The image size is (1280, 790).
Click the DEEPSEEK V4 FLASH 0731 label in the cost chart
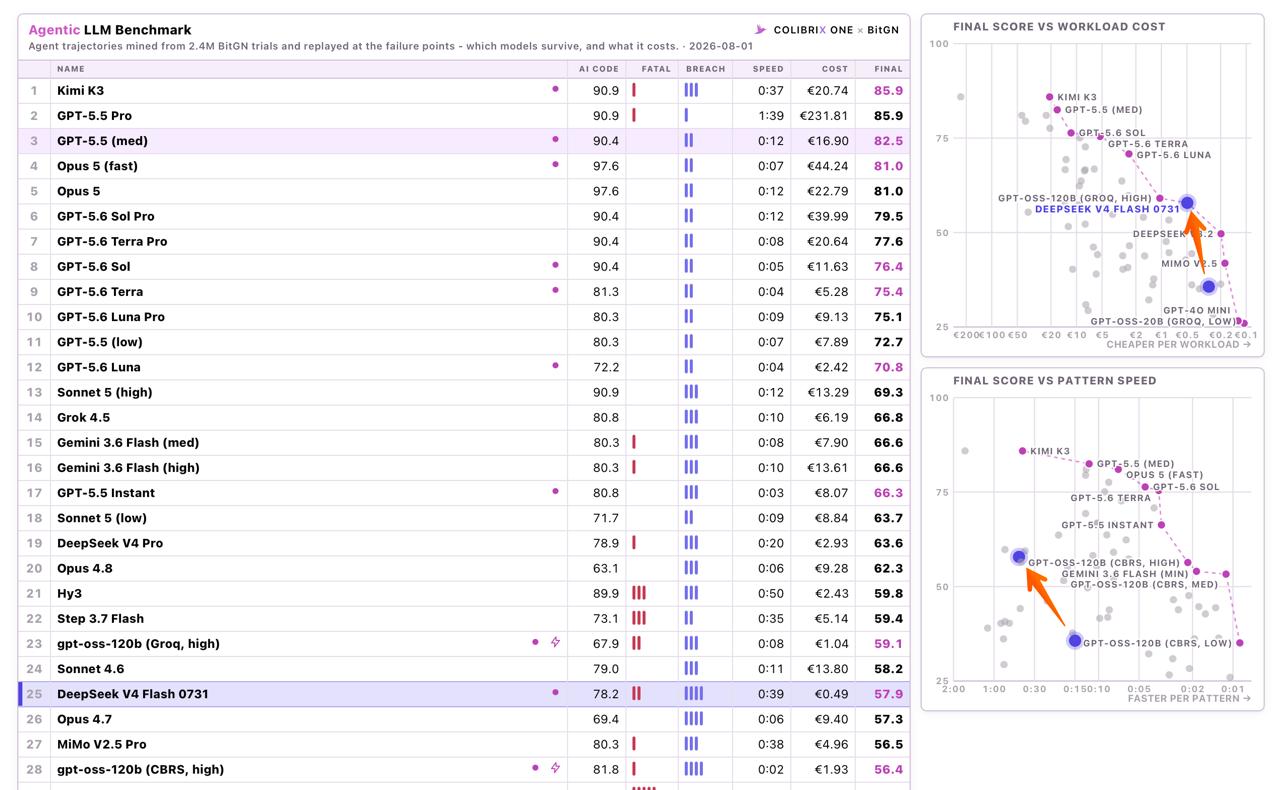(x=1108, y=210)
